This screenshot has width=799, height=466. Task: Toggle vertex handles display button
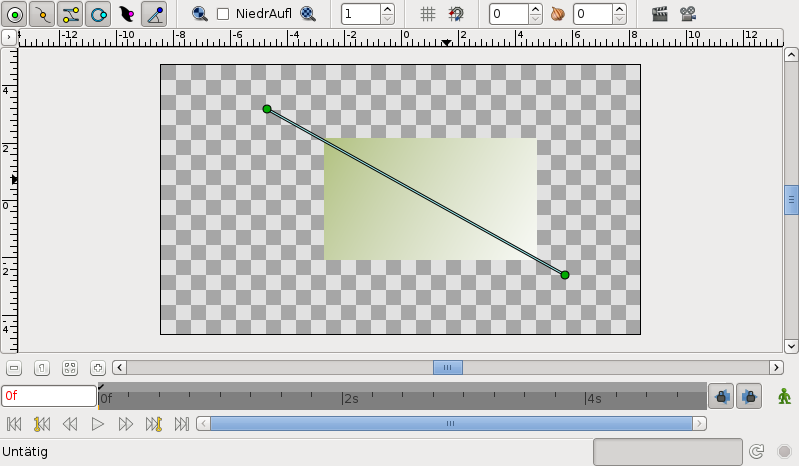42,14
